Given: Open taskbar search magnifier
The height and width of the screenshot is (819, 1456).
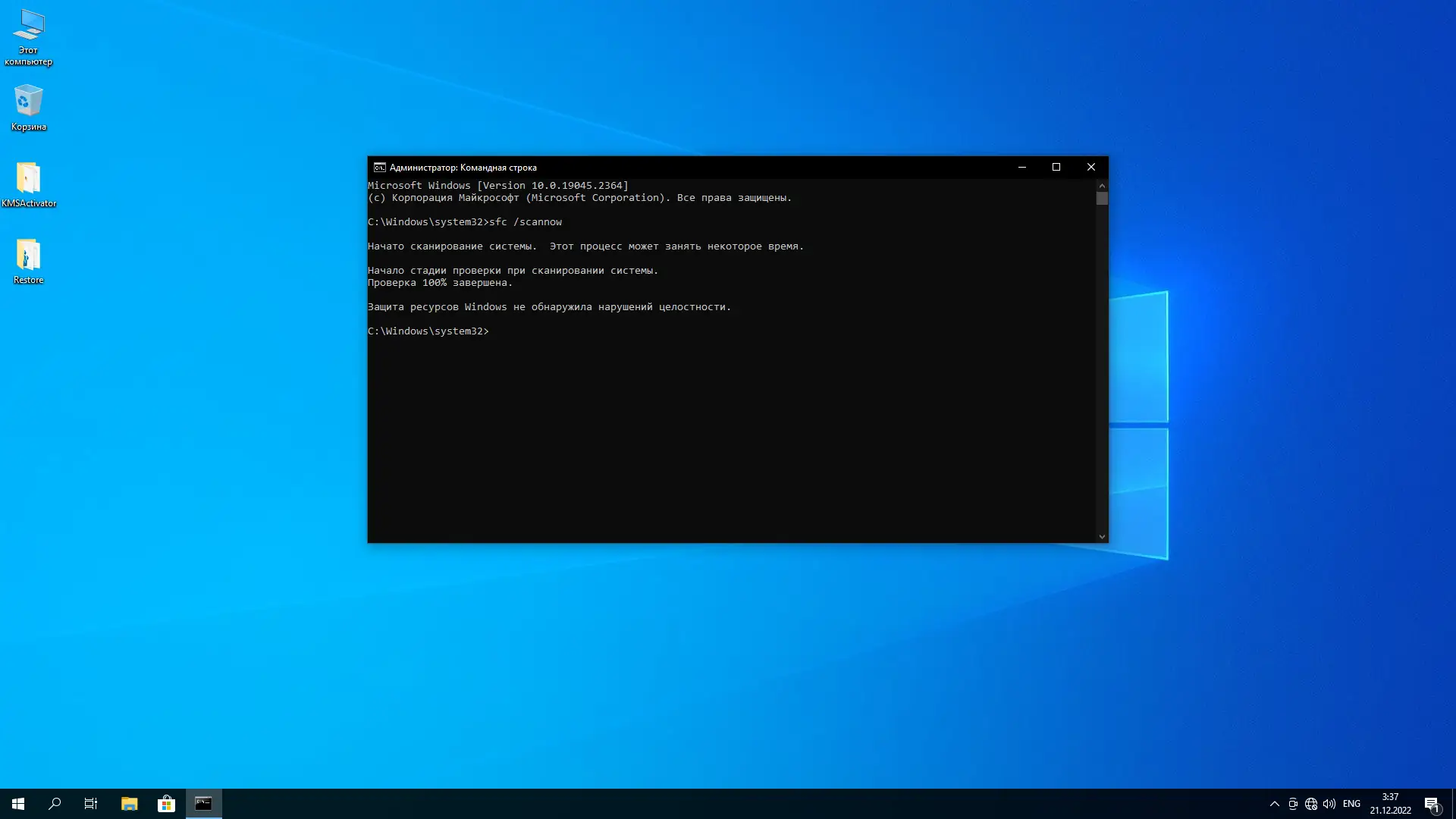Looking at the screenshot, I should pyautogui.click(x=55, y=804).
